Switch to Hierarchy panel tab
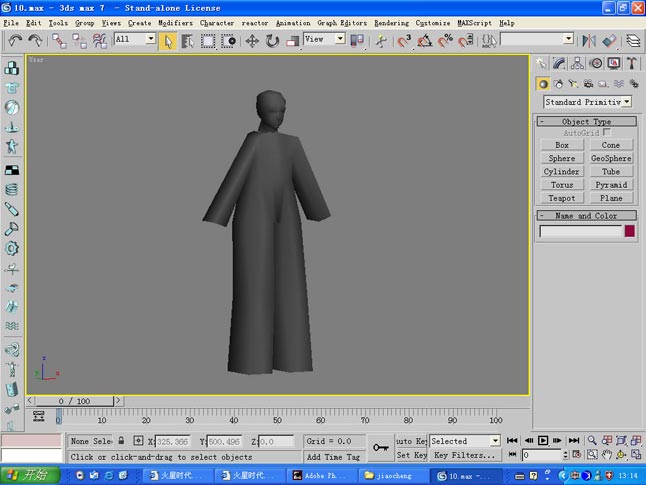Screen dimensions: 646x485 click(577, 63)
